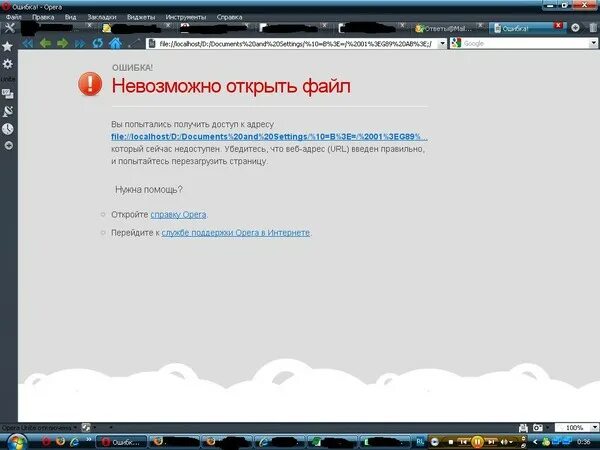This screenshot has height=450, width=600.
Task: Click the zoom 100% value field
Action: pos(573,427)
